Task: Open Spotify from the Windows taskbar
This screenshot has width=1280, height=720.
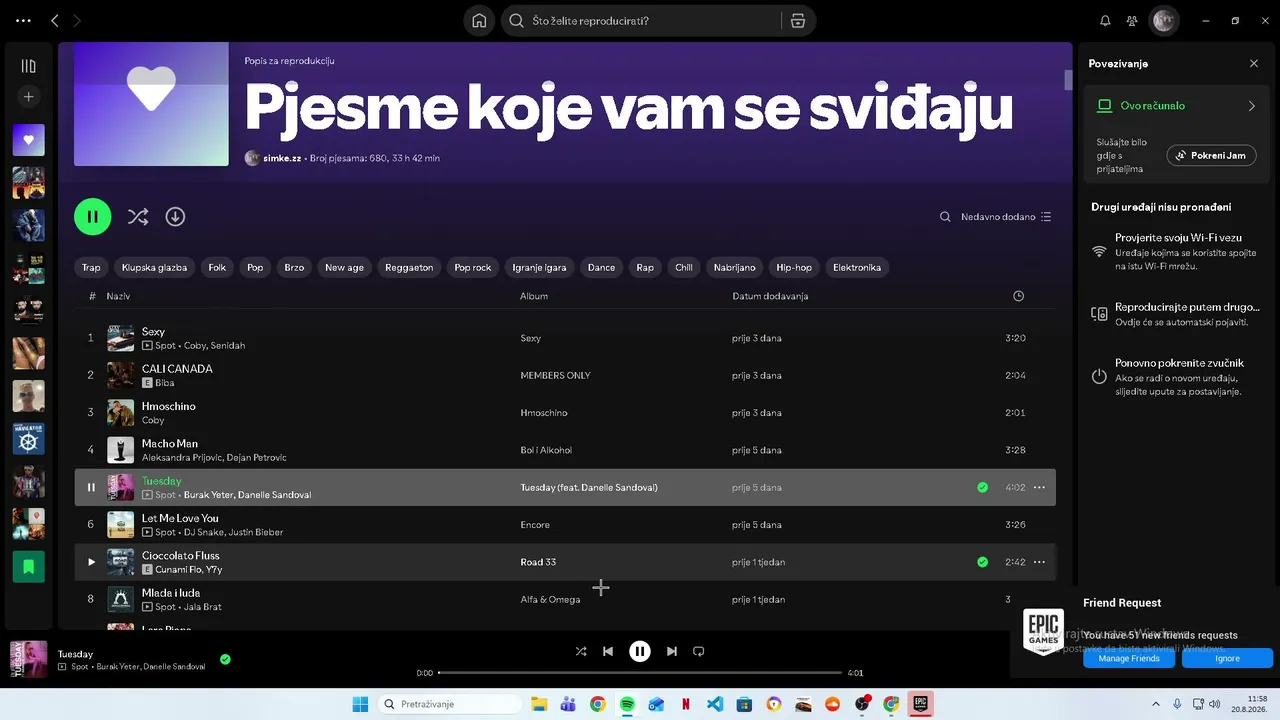Action: pyautogui.click(x=627, y=704)
